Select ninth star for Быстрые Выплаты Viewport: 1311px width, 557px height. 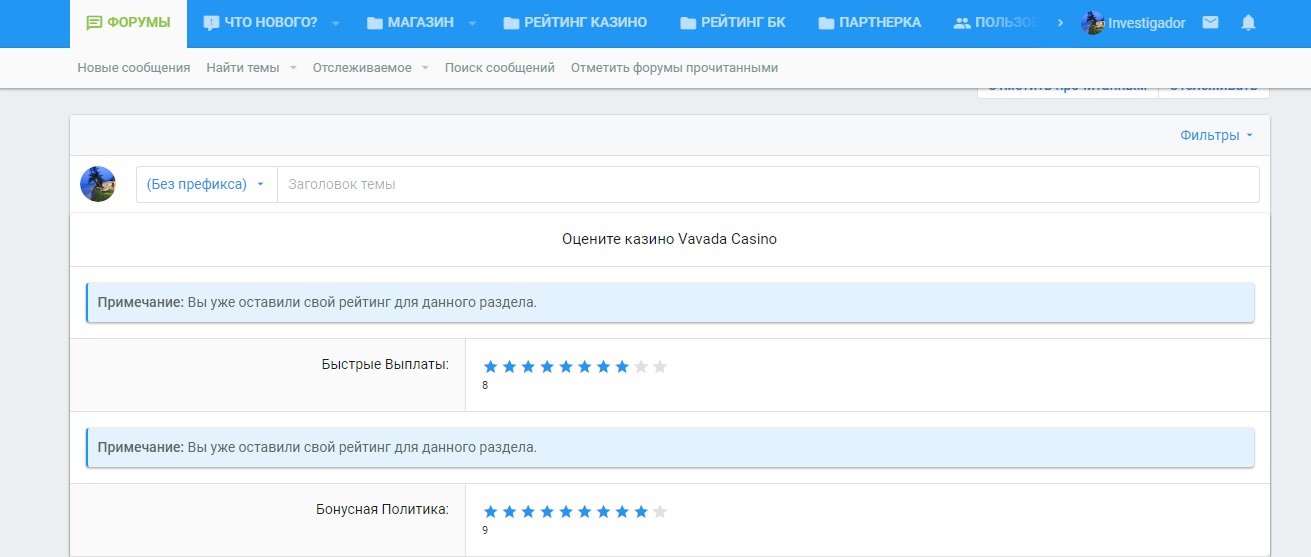(641, 367)
